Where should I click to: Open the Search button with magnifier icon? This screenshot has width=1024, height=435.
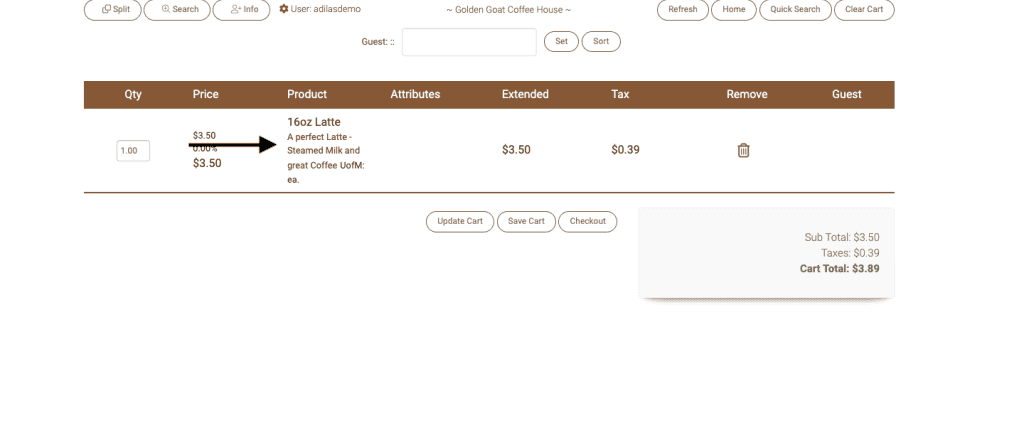click(x=177, y=10)
